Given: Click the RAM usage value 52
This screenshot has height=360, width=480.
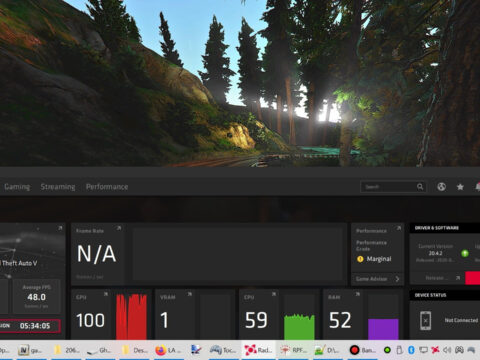Looking at the screenshot, I should pyautogui.click(x=340, y=320).
